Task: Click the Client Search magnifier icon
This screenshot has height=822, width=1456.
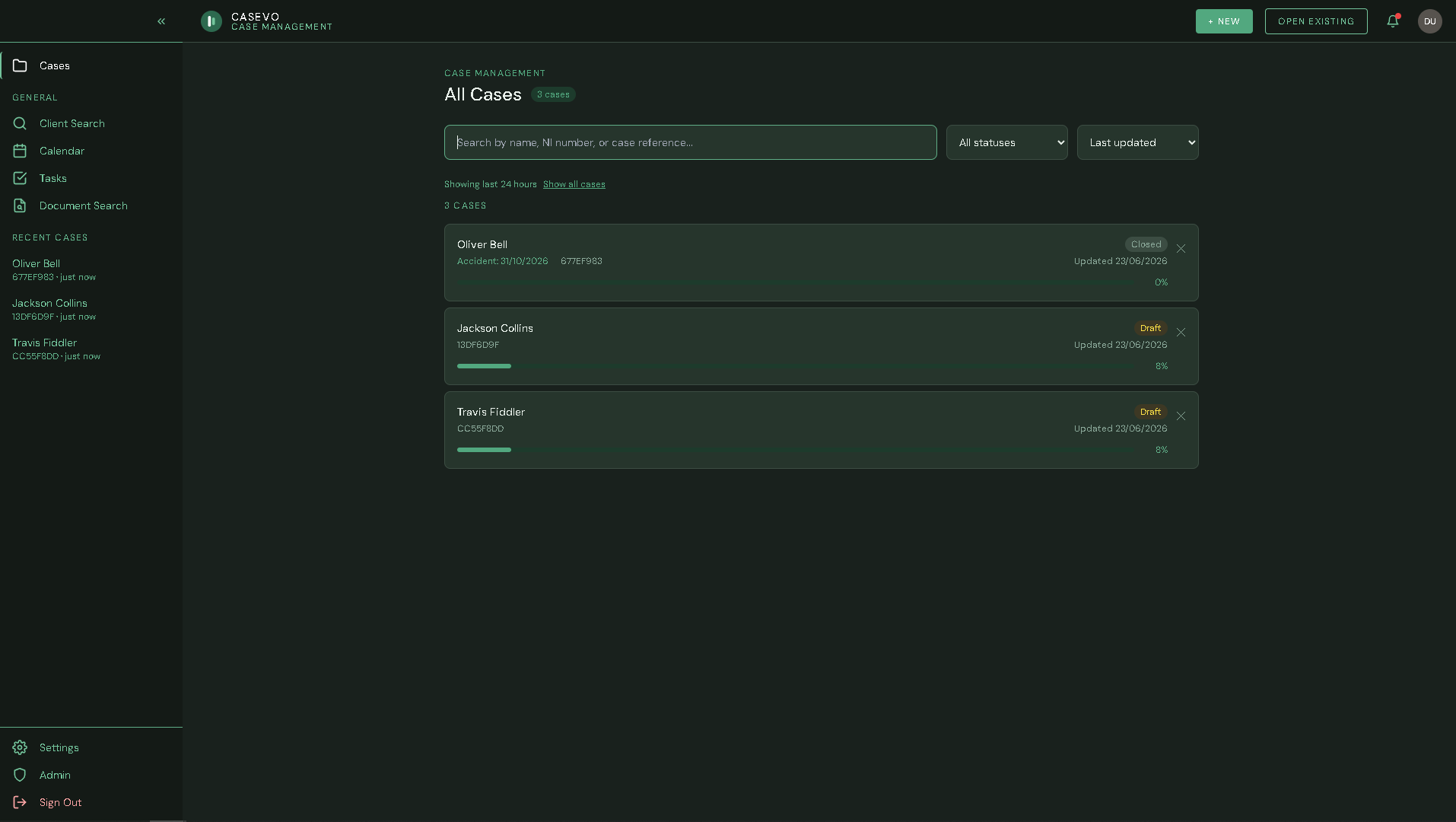Action: point(20,123)
